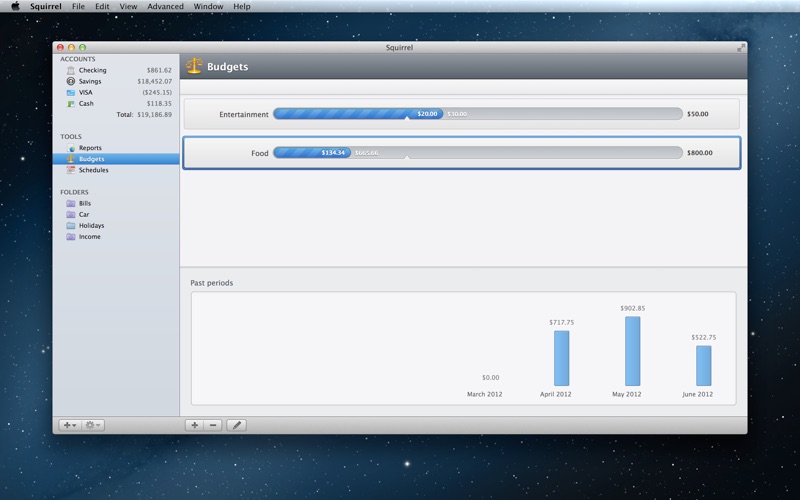The image size is (800, 500).
Task: Open the Schedules tool
Action: [x=93, y=170]
